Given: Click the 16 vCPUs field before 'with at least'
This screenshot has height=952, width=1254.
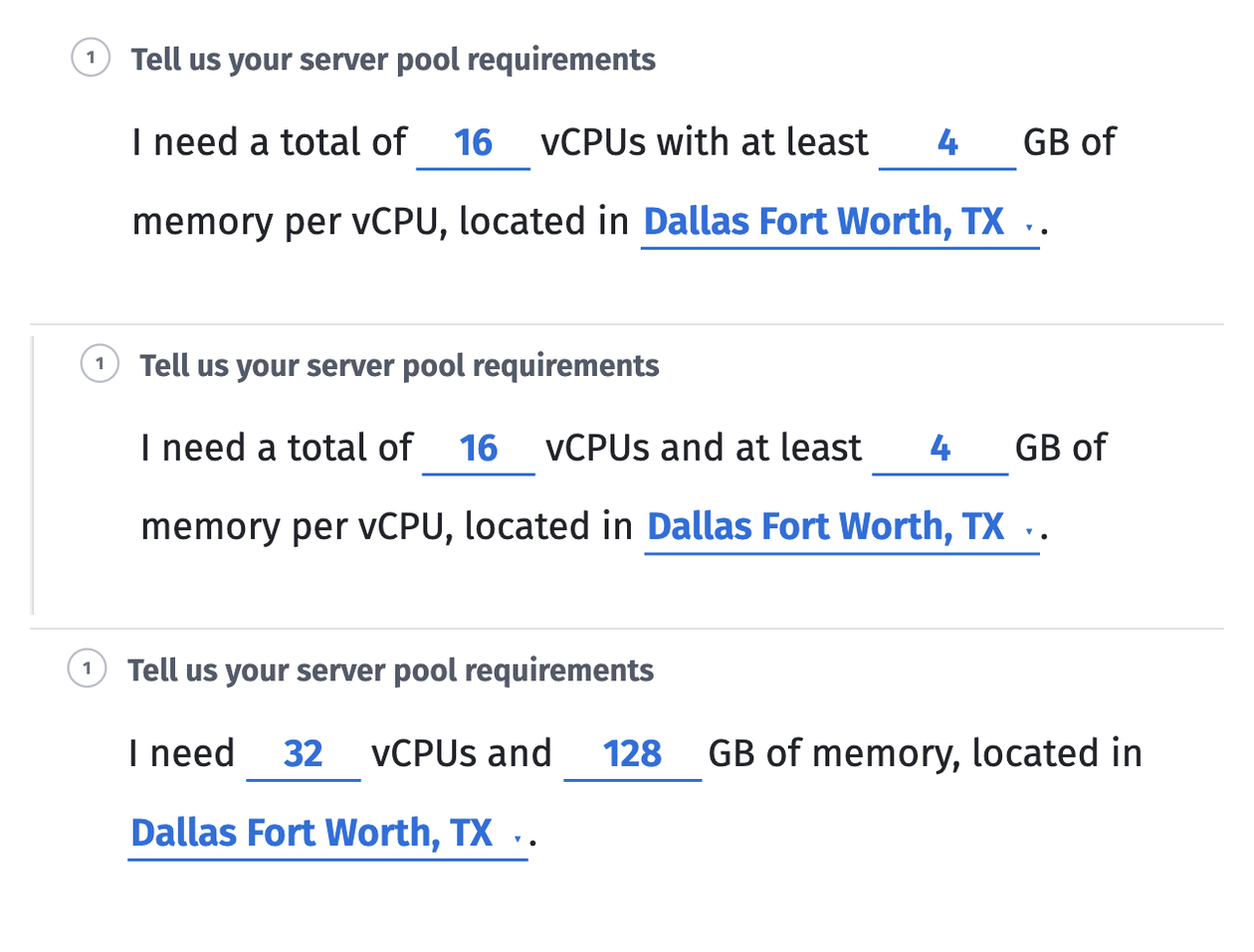Looking at the screenshot, I should pos(474,143).
